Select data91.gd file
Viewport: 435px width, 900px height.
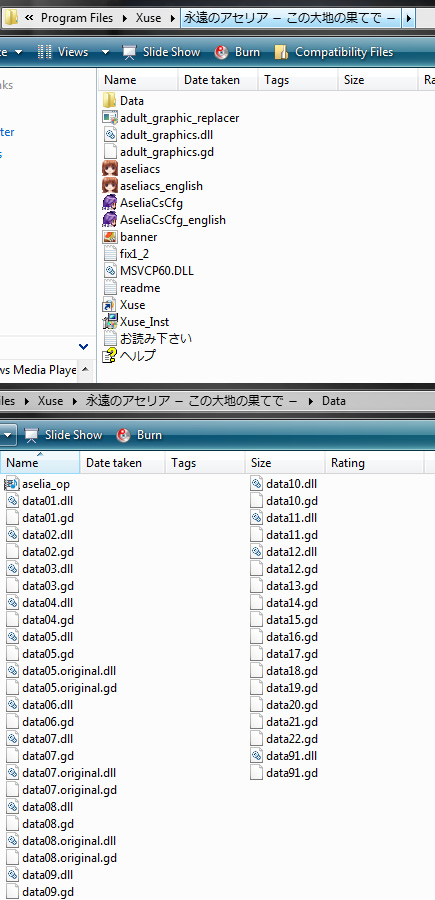[284, 773]
